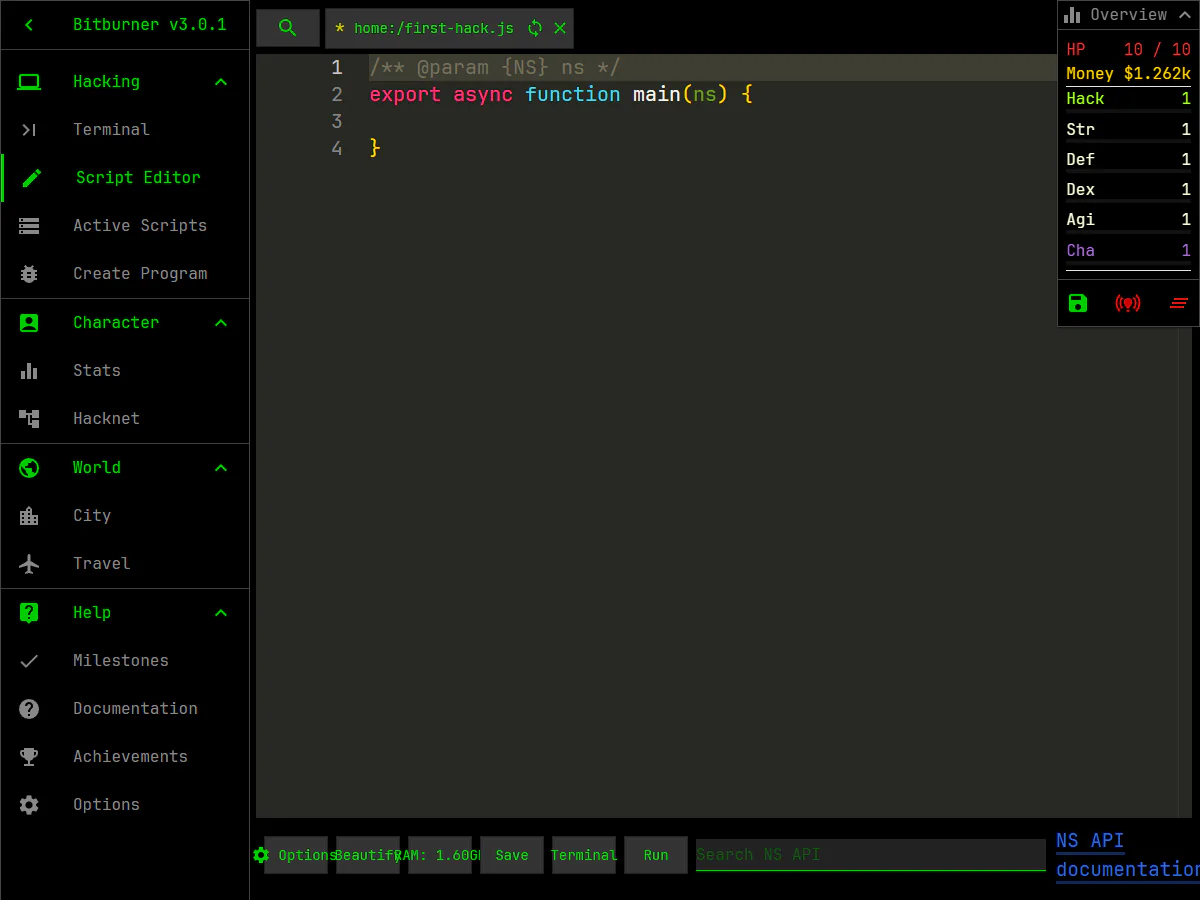Viewport: 1200px width, 900px height.
Task: Click the Travel airplane icon
Action: (29, 564)
